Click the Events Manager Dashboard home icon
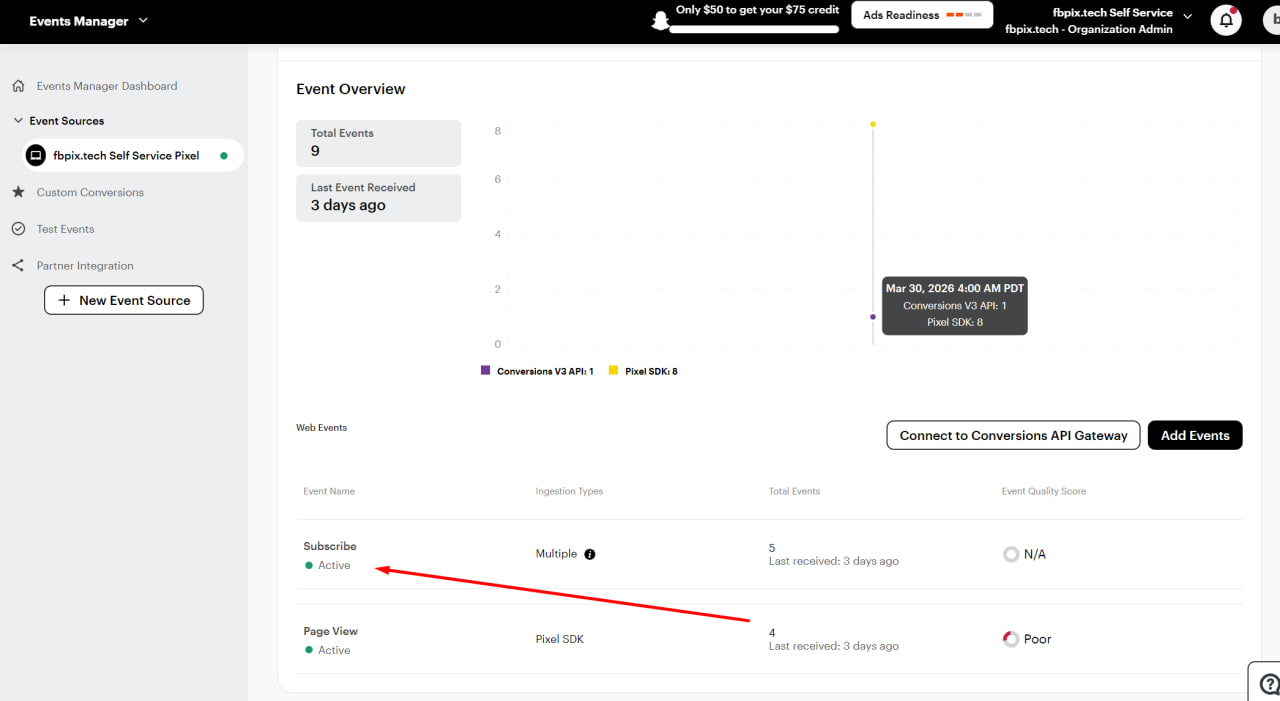The width and height of the screenshot is (1280, 701). click(18, 86)
